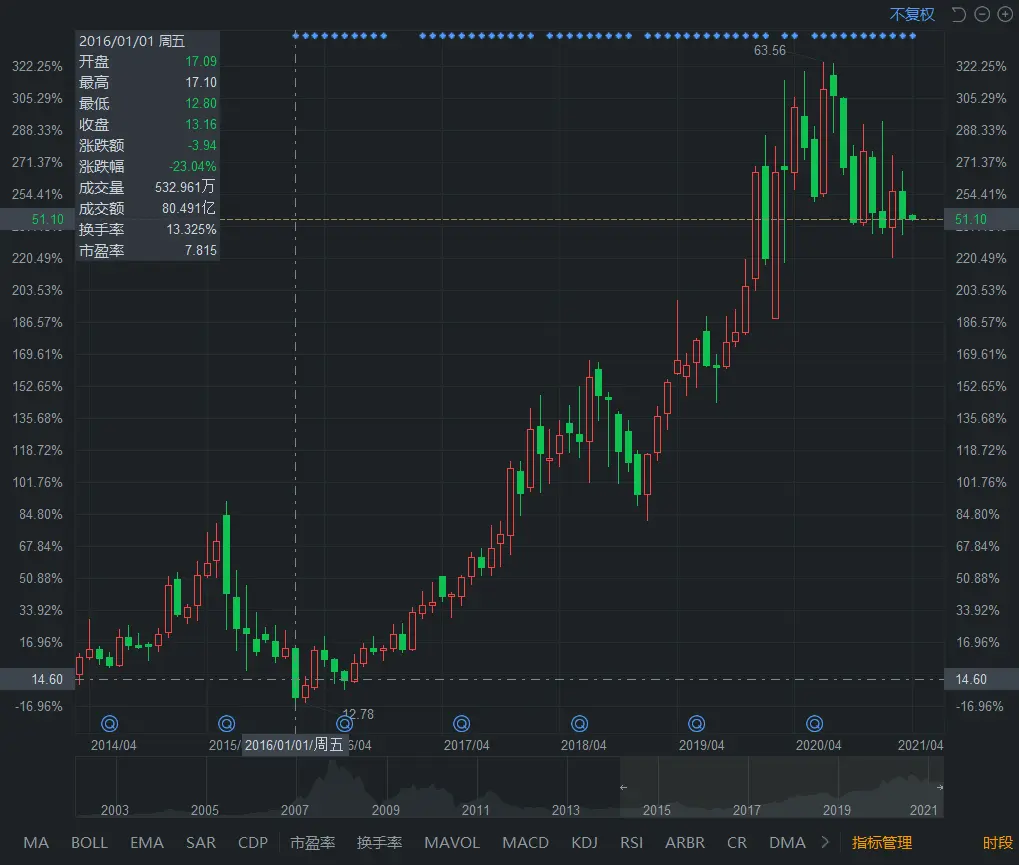Image resolution: width=1019 pixels, height=865 pixels.
Task: Open the Q event marker above 2014/04
Action: click(x=111, y=722)
